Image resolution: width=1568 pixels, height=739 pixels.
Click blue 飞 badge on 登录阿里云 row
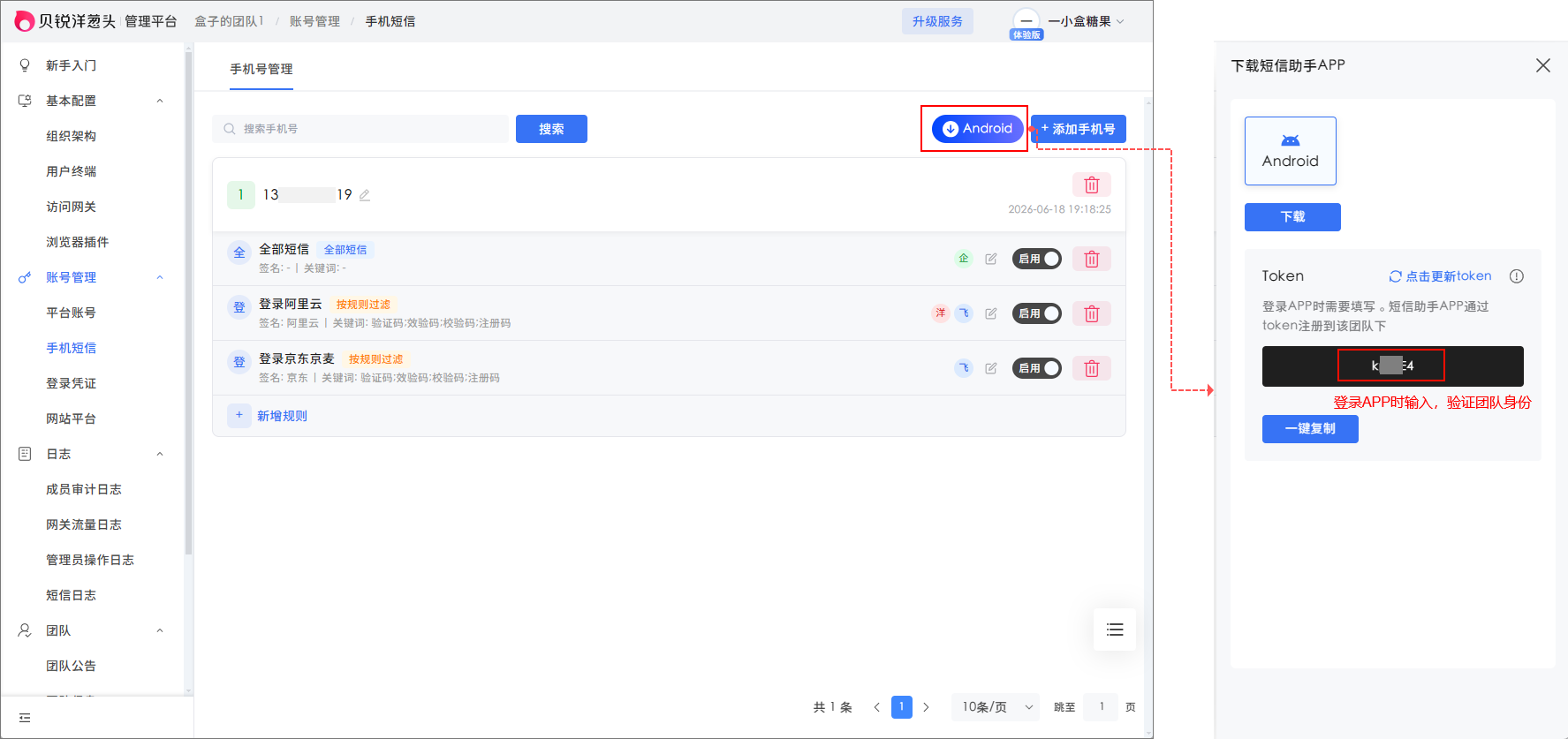964,313
